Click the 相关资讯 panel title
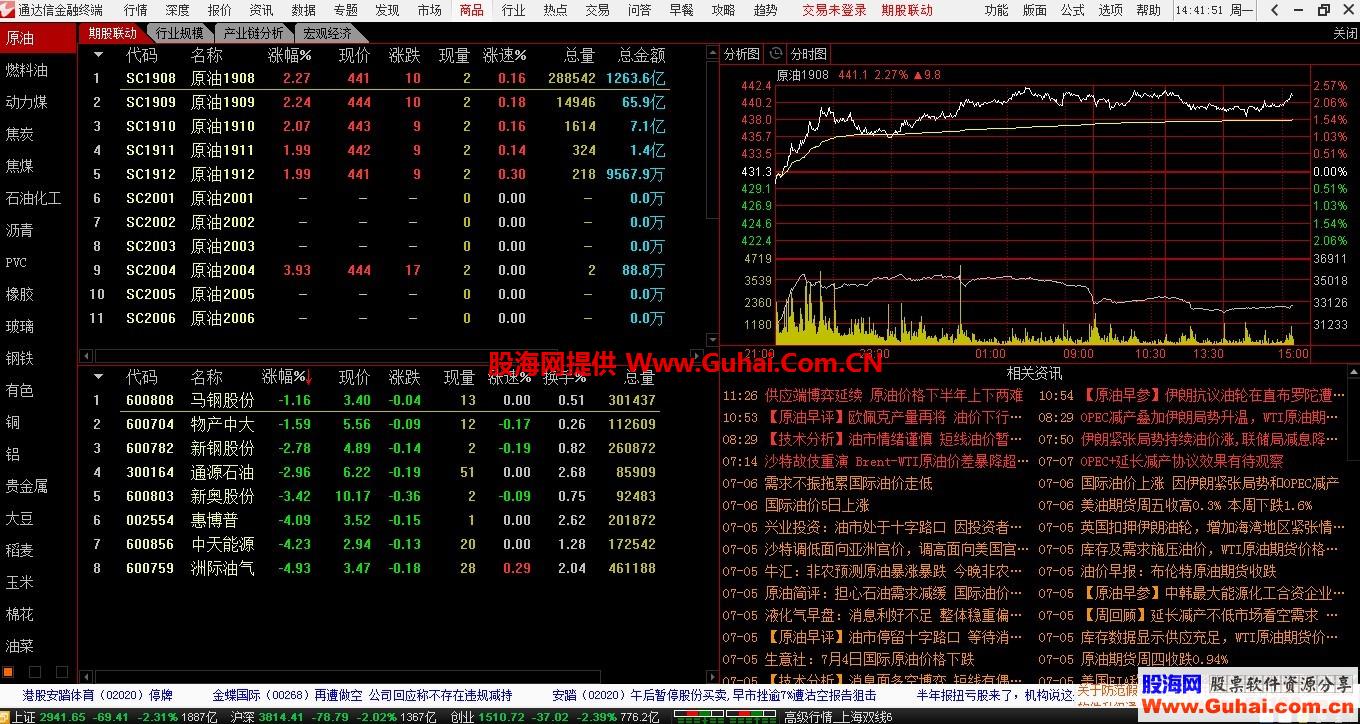The width and height of the screenshot is (1360, 724). 1034,373
